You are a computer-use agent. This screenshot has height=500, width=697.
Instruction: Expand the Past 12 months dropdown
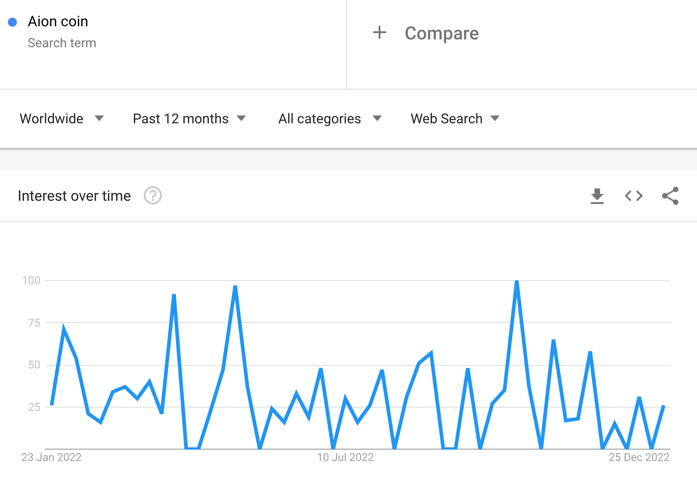189,119
